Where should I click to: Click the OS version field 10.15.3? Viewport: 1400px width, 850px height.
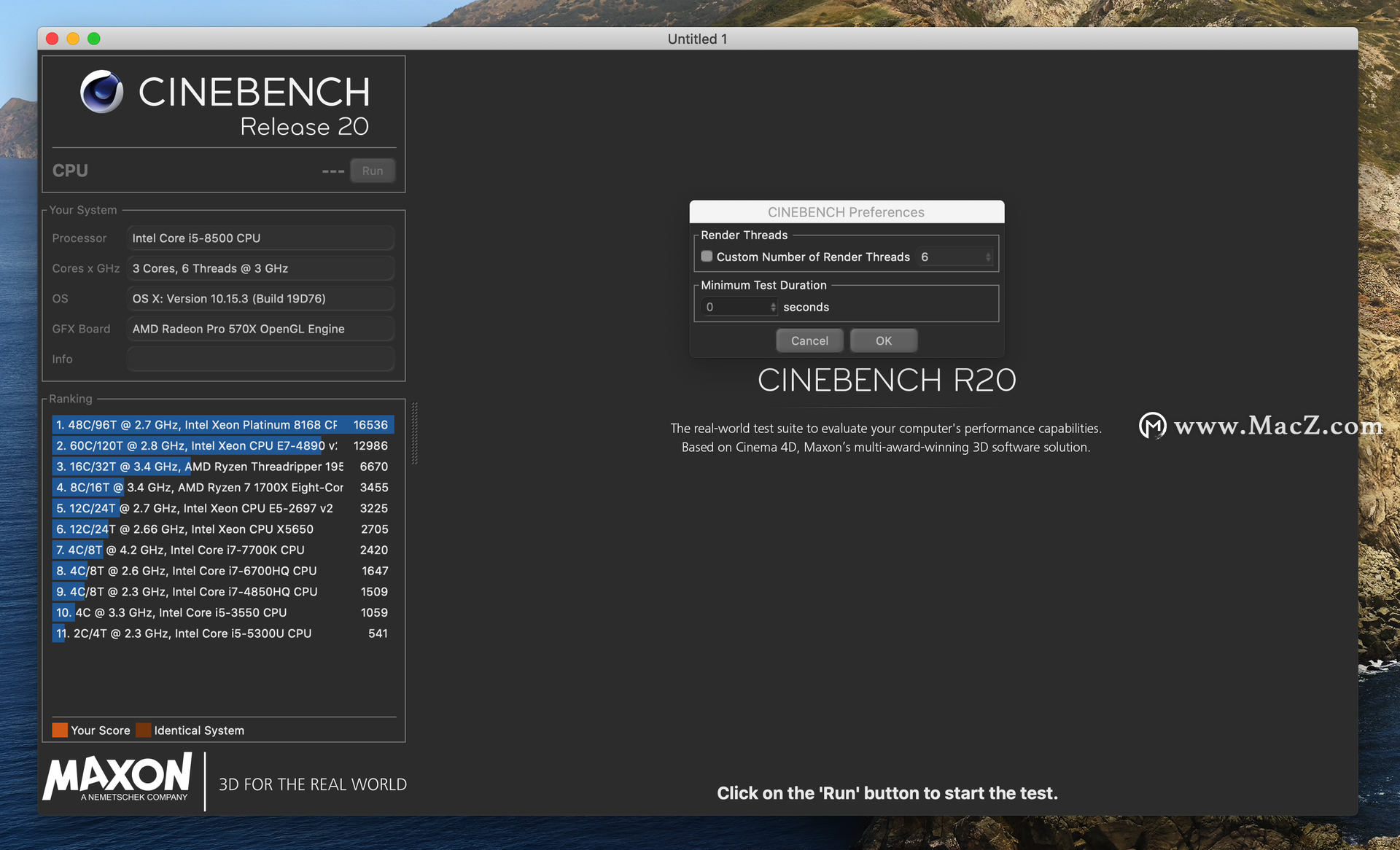coord(261,298)
